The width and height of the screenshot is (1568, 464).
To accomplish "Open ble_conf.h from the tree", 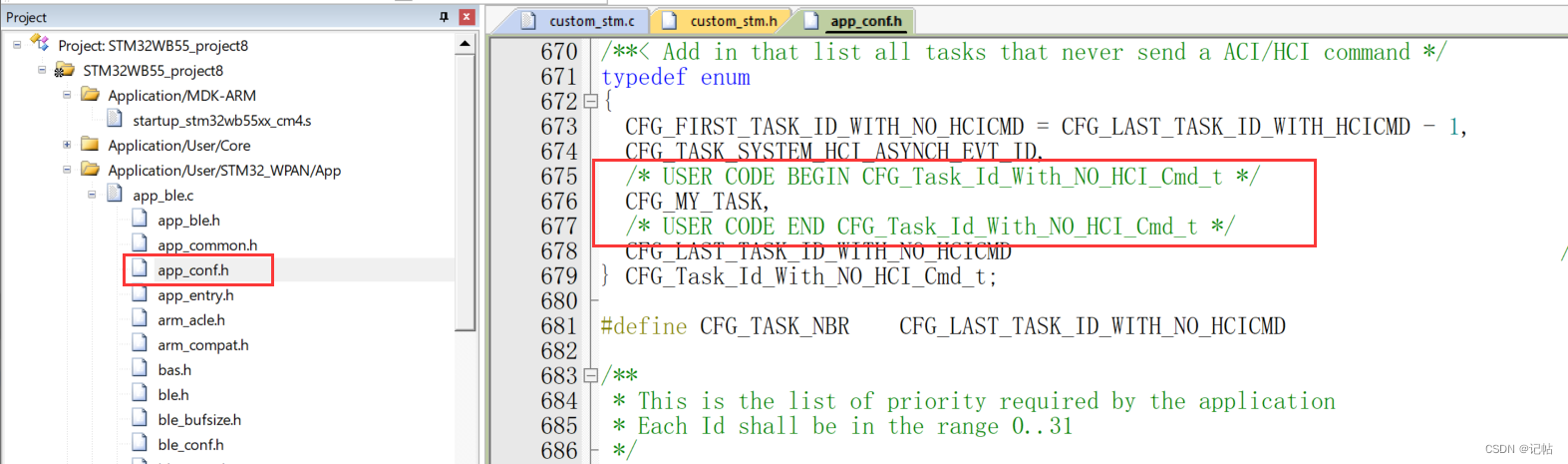I will (x=190, y=445).
